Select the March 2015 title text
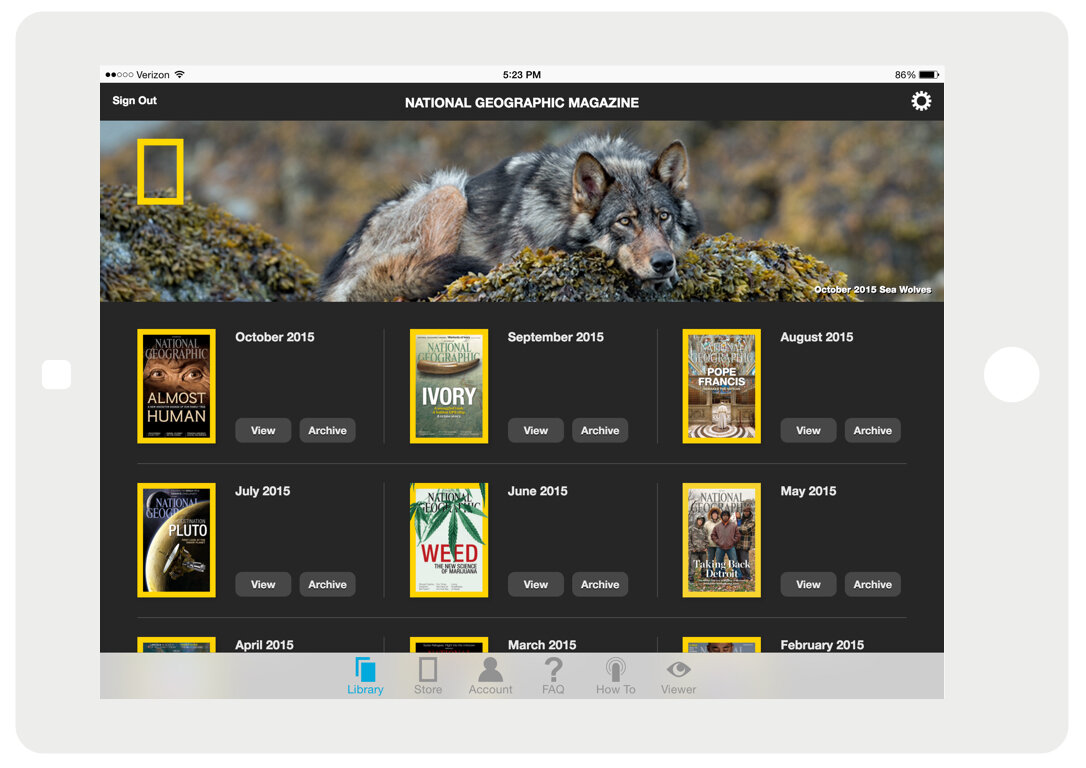 click(x=542, y=645)
